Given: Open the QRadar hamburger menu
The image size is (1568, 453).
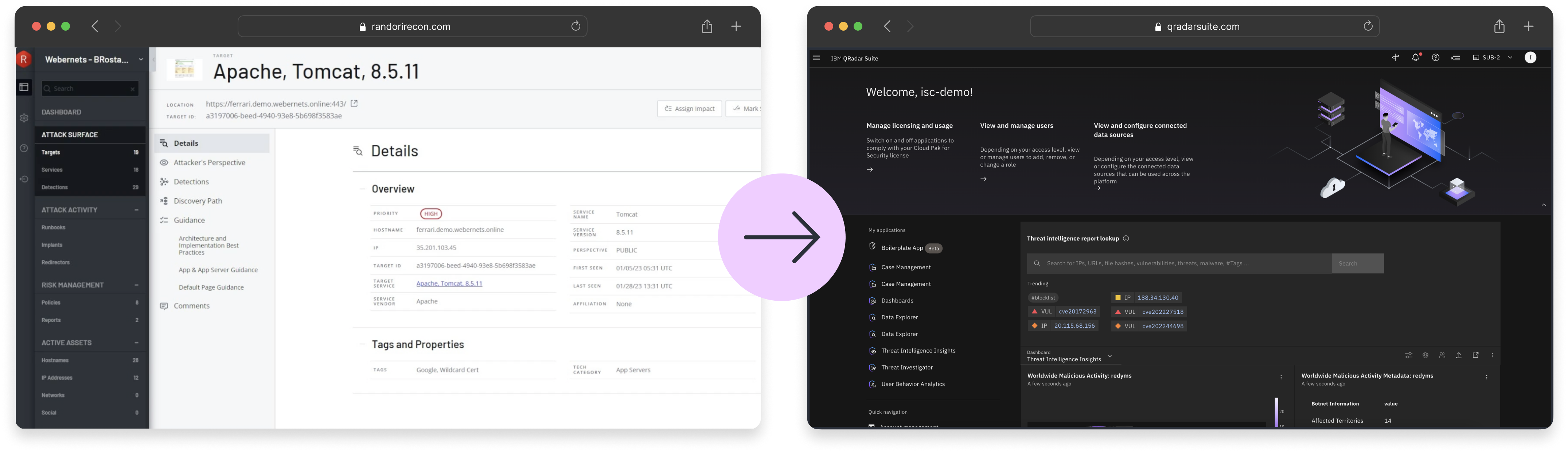Looking at the screenshot, I should (816, 58).
